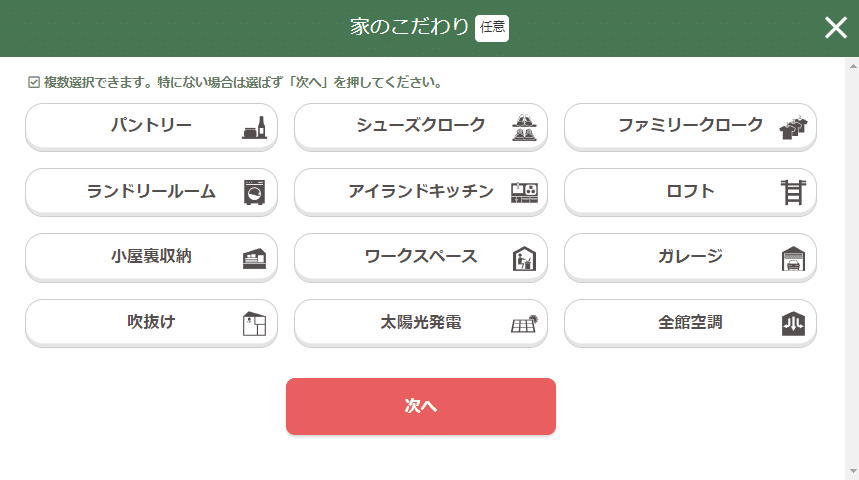Click the red 次へ button

point(421,406)
